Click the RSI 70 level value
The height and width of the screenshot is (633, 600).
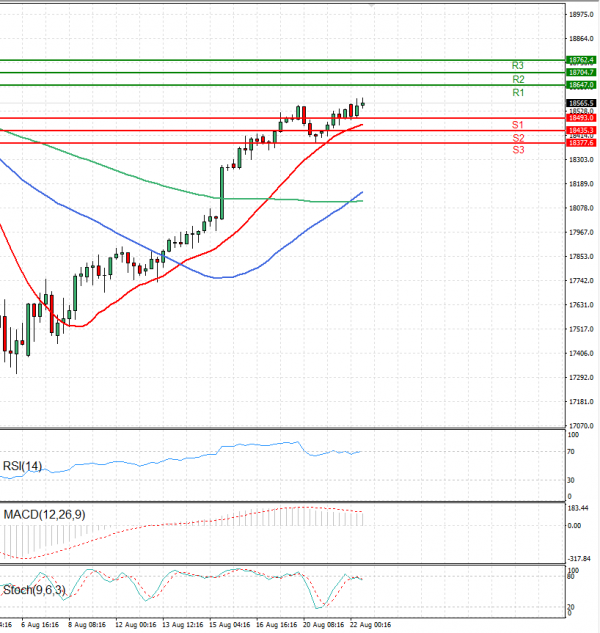pyautogui.click(x=571, y=452)
